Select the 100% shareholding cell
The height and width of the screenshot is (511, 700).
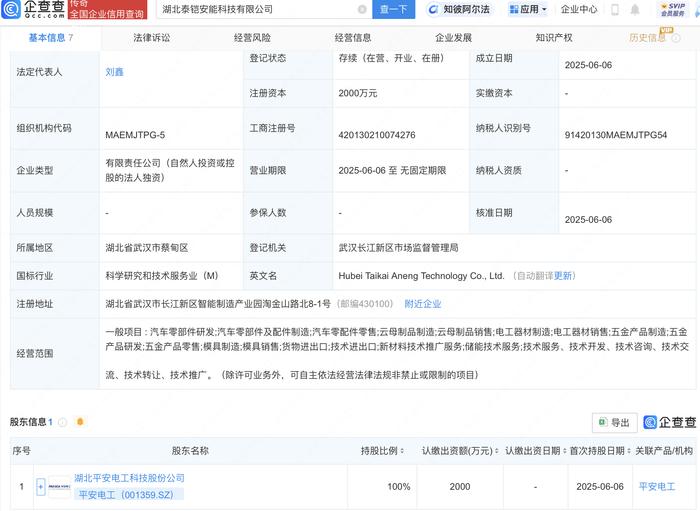point(399,486)
